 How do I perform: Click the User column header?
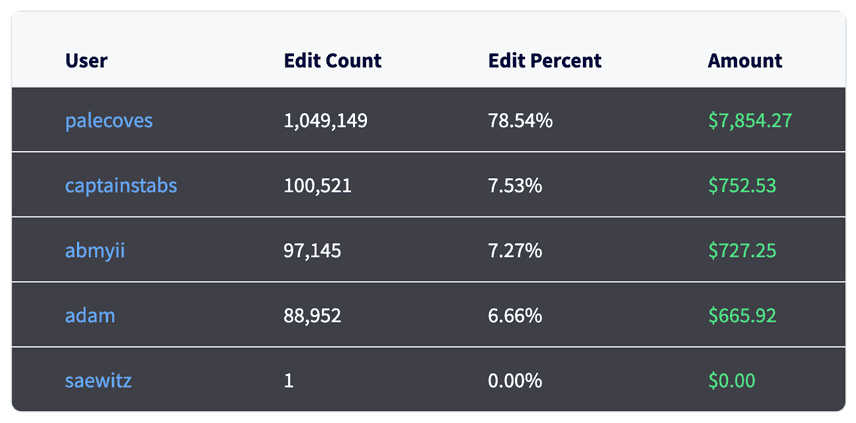coord(86,61)
